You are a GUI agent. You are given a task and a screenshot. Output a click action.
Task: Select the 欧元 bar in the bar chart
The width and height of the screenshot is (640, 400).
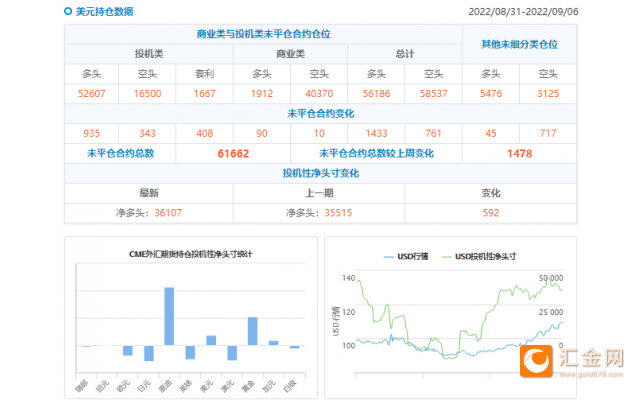128,350
